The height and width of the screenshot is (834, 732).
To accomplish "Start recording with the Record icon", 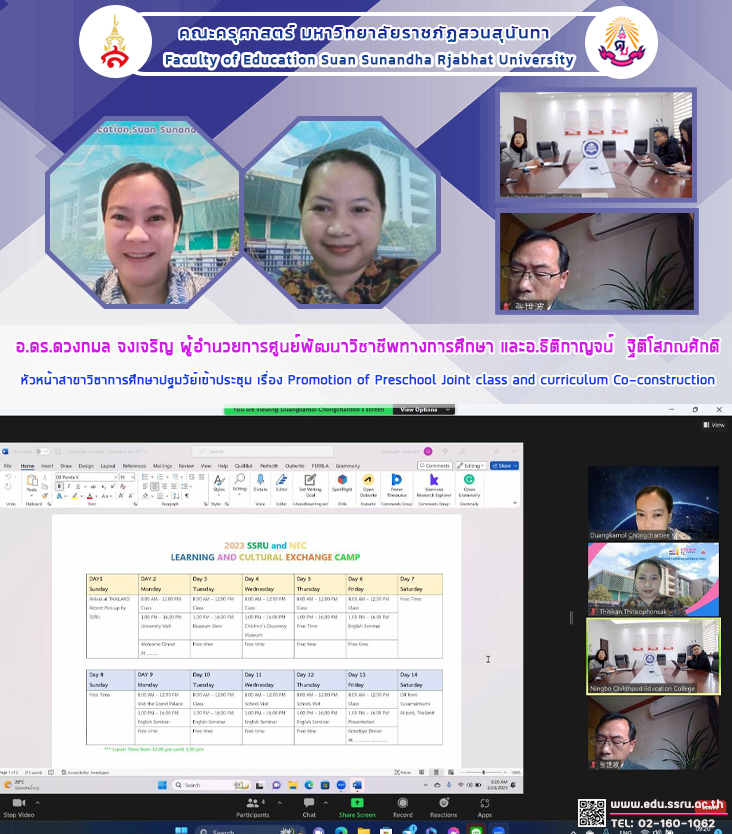I will (402, 803).
